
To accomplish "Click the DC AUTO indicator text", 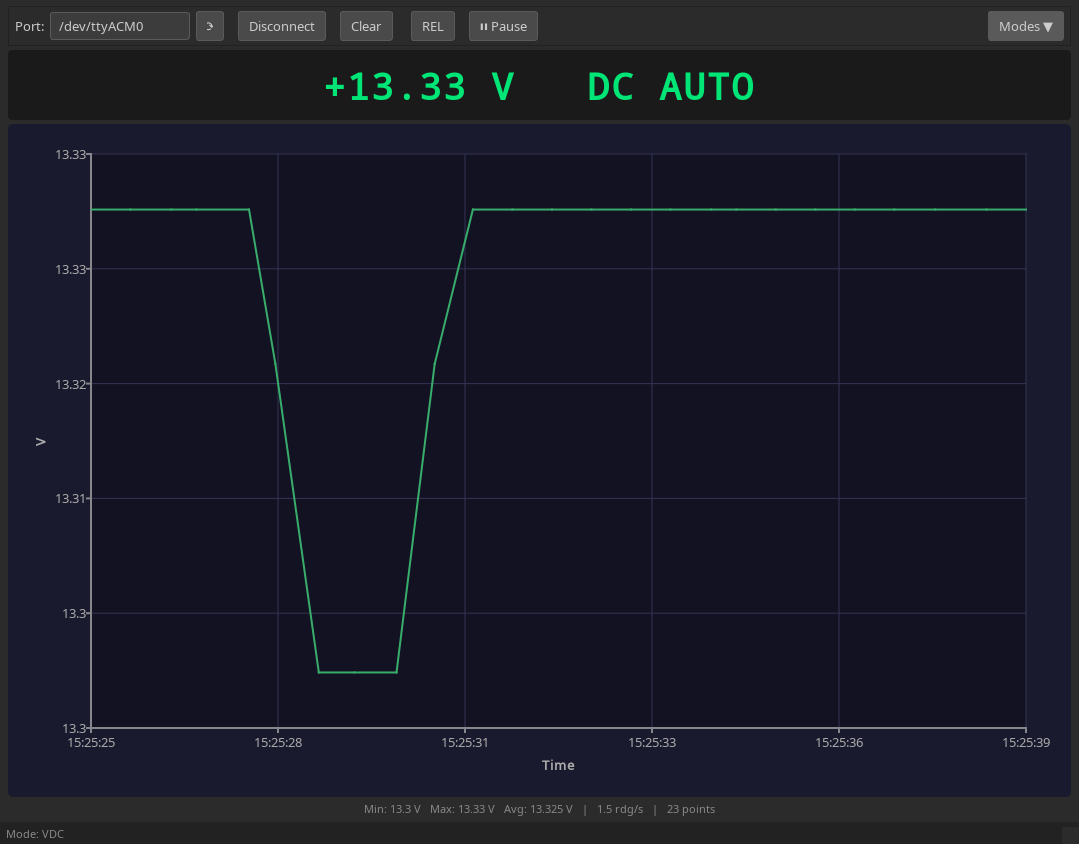I will pyautogui.click(x=670, y=87).
